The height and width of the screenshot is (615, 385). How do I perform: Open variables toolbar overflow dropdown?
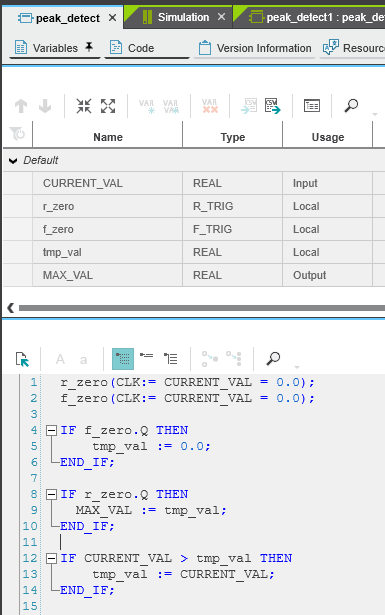pyautogui.click(x=375, y=114)
